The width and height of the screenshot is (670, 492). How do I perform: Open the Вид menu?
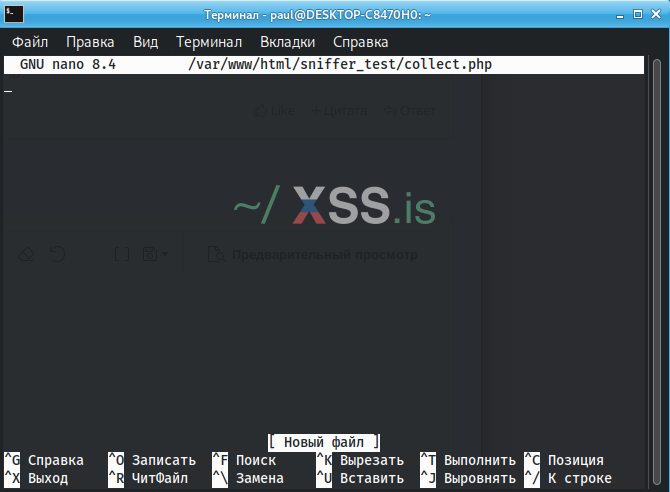coord(145,42)
